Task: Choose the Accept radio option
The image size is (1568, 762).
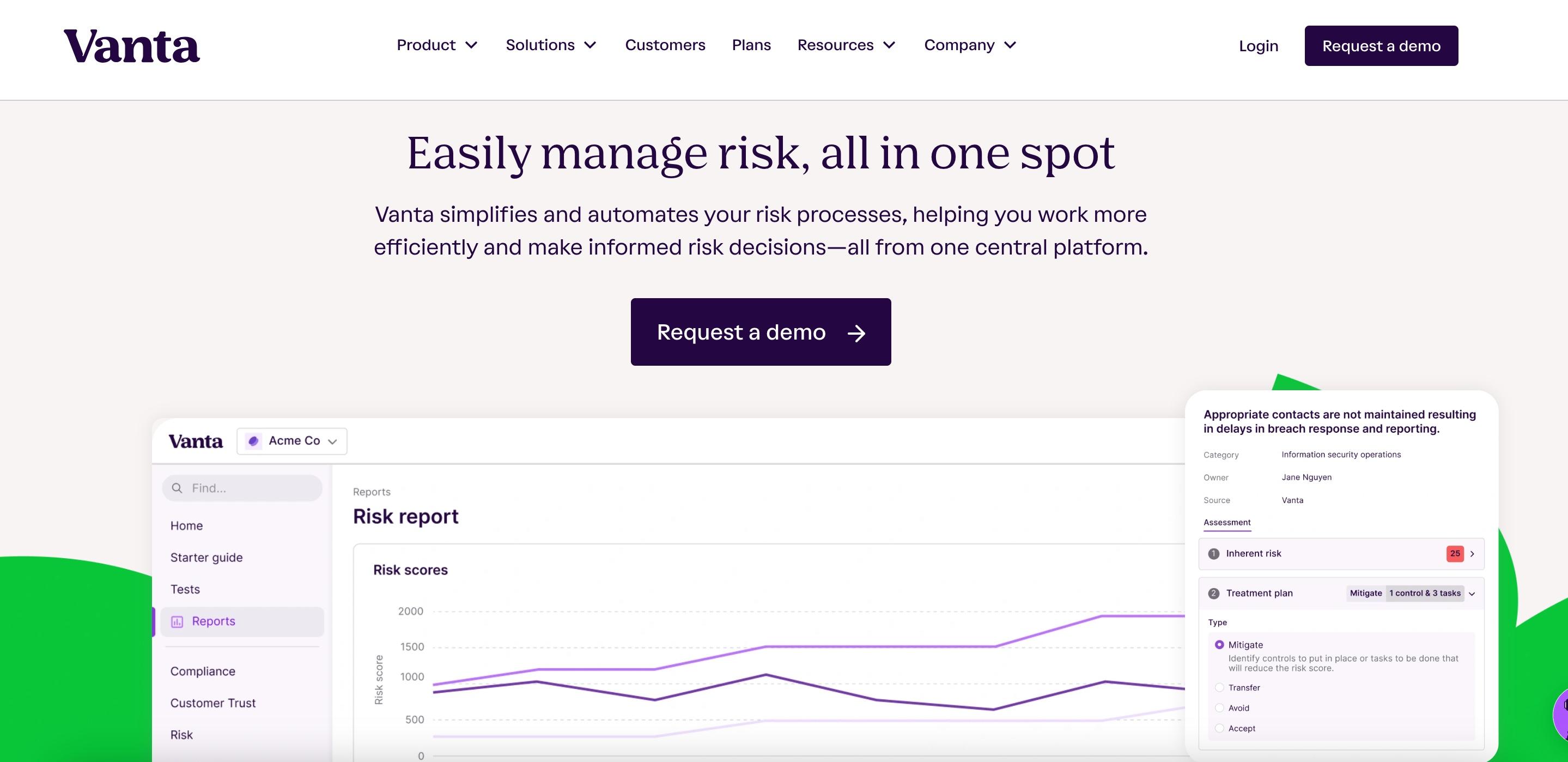Action: (x=1219, y=729)
